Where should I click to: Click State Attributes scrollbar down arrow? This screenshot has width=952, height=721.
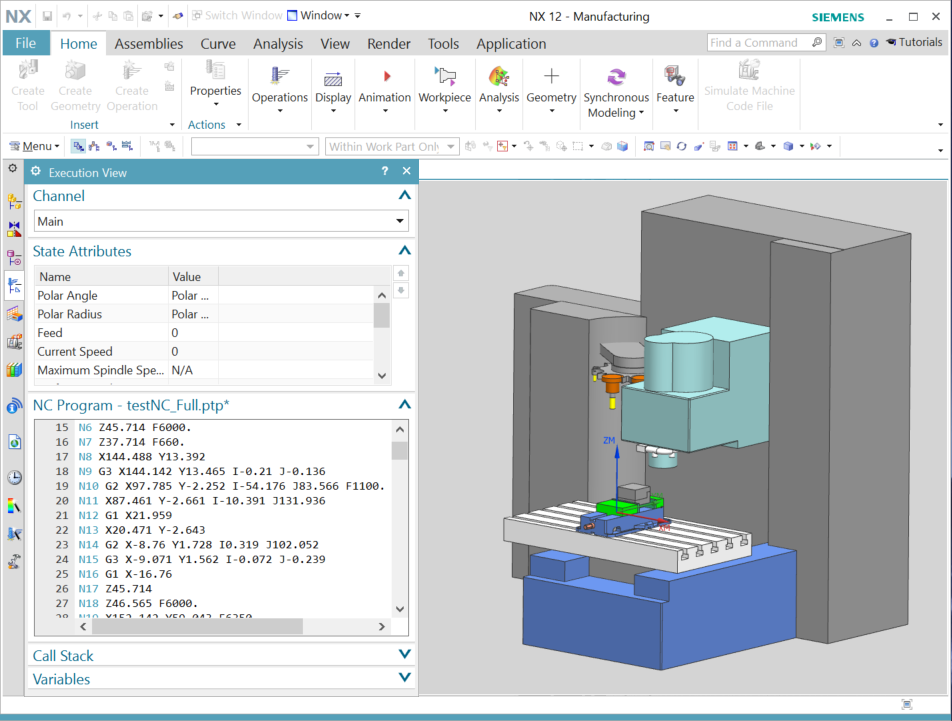click(382, 376)
